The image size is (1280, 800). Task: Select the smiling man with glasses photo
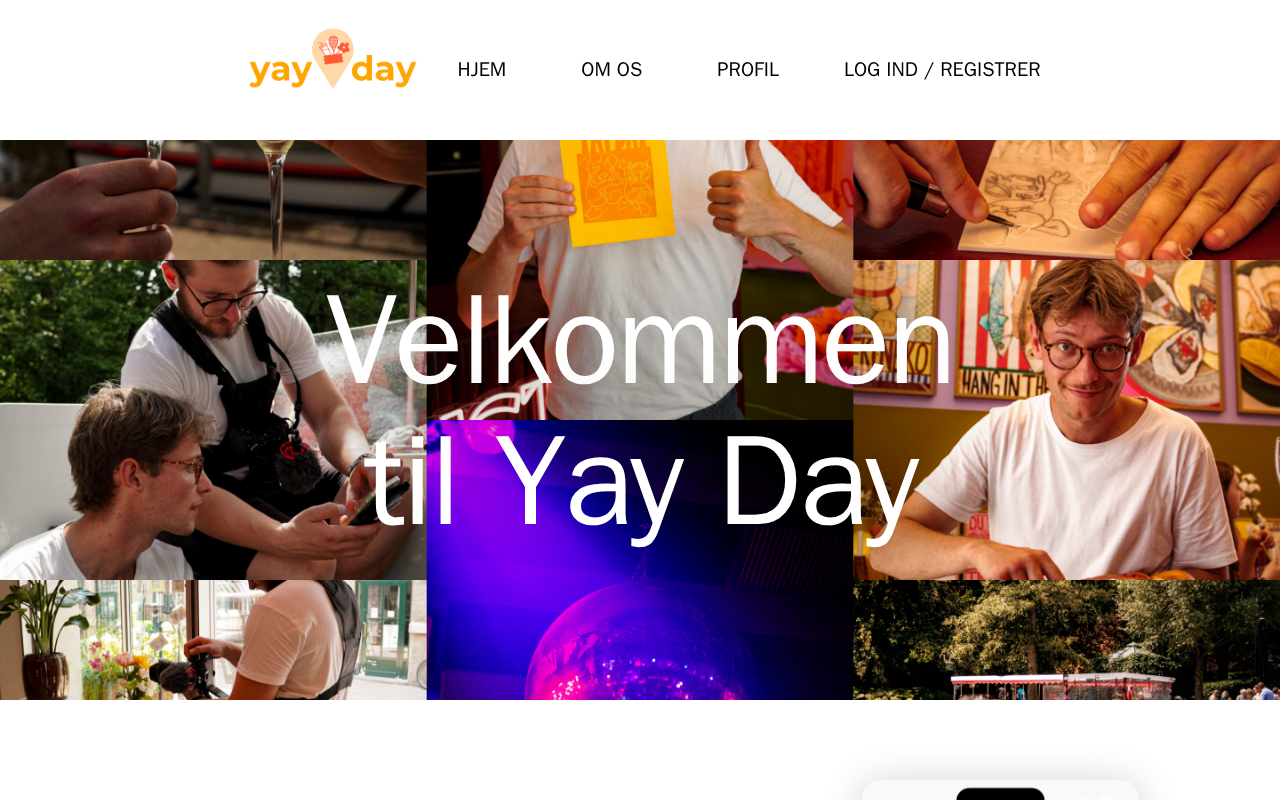(1066, 420)
